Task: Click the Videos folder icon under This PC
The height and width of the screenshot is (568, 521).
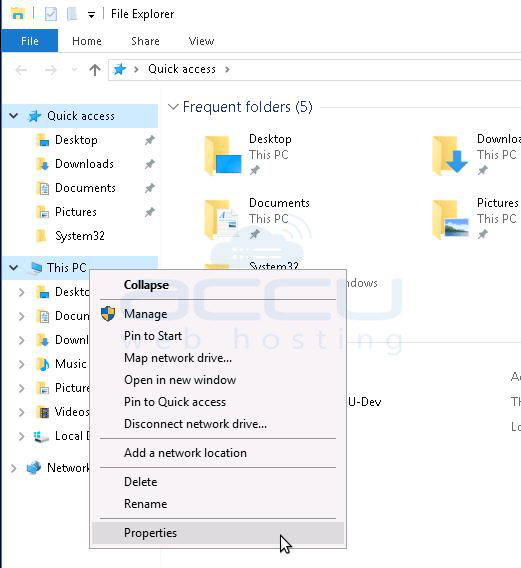Action: tap(44, 412)
